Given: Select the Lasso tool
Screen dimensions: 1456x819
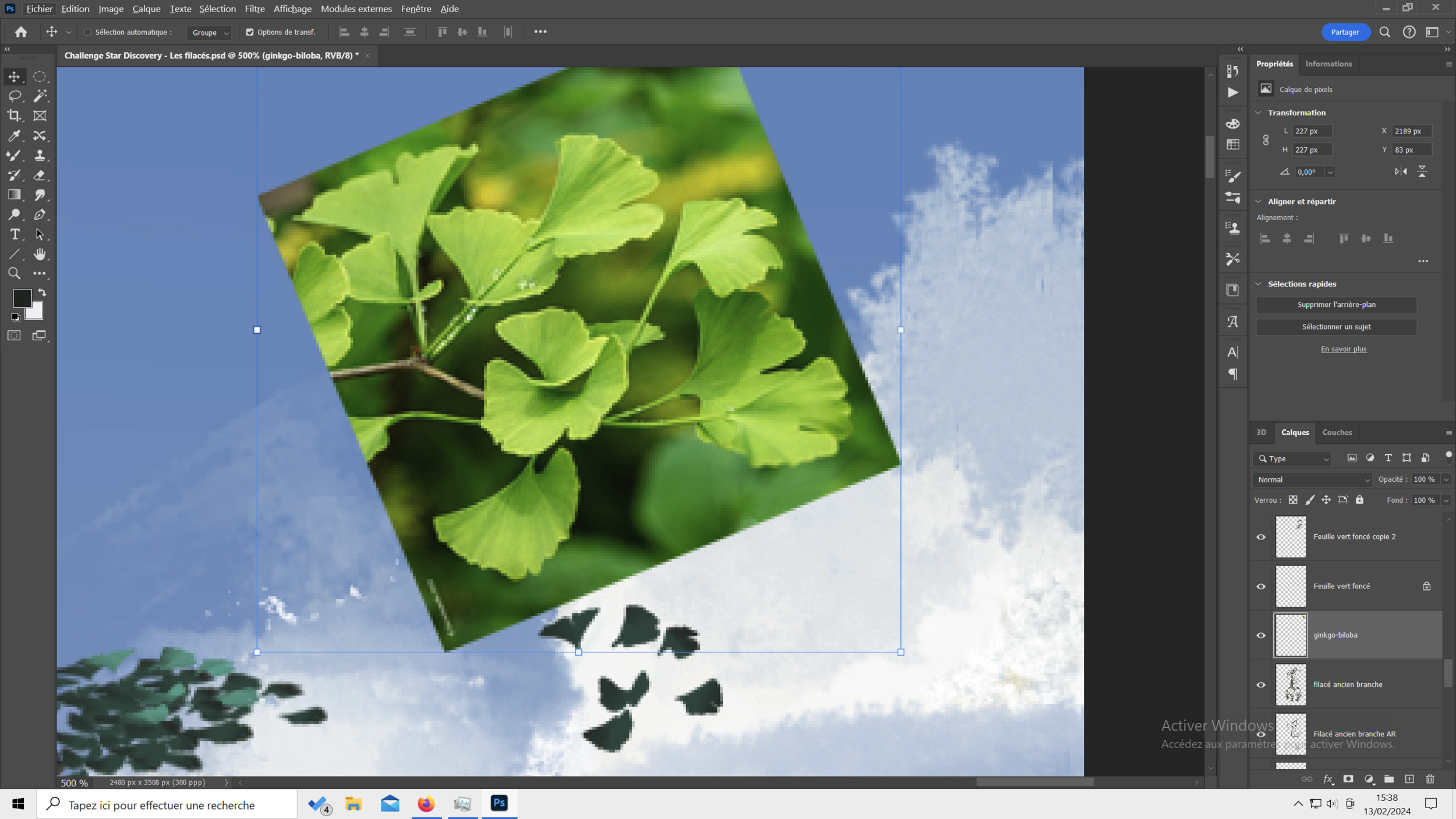Looking at the screenshot, I should click(15, 96).
